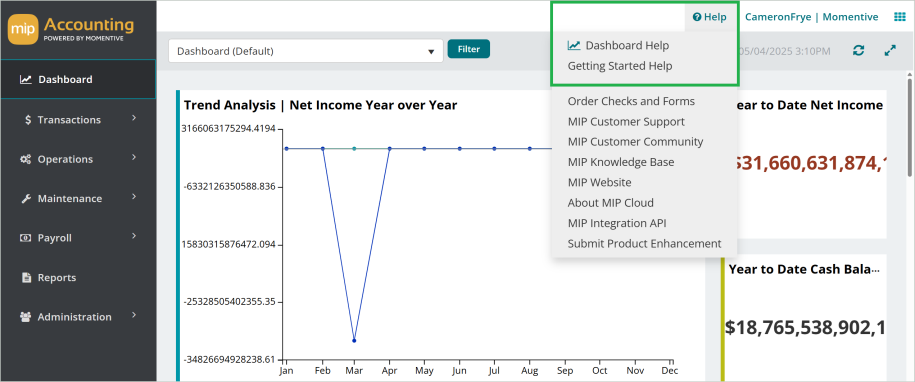Click the Payroll money icon
The width and height of the screenshot is (915, 382).
pyautogui.click(x=26, y=238)
